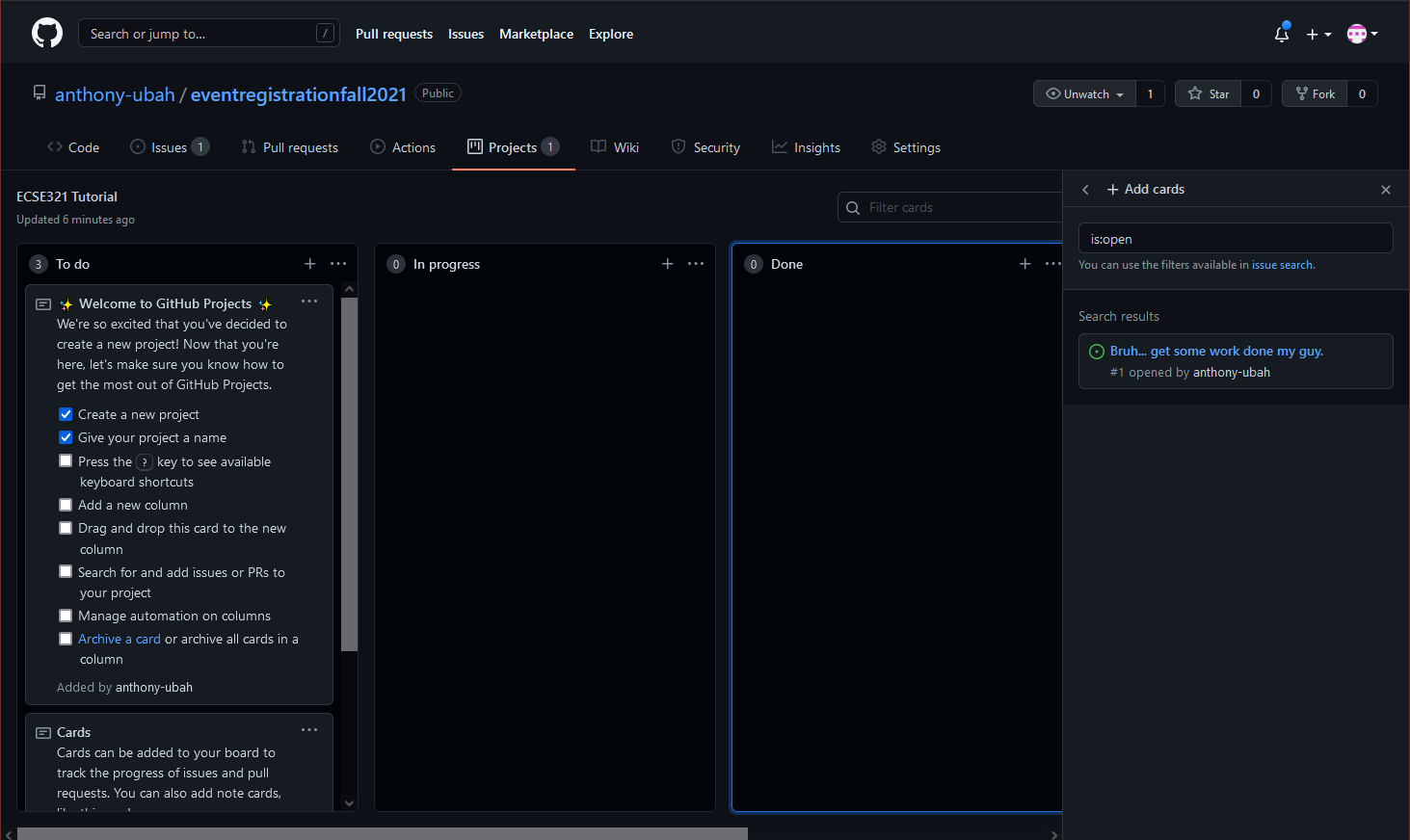The height and width of the screenshot is (840, 1410).
Task: Go back using Add cards panel arrow
Action: click(1085, 190)
